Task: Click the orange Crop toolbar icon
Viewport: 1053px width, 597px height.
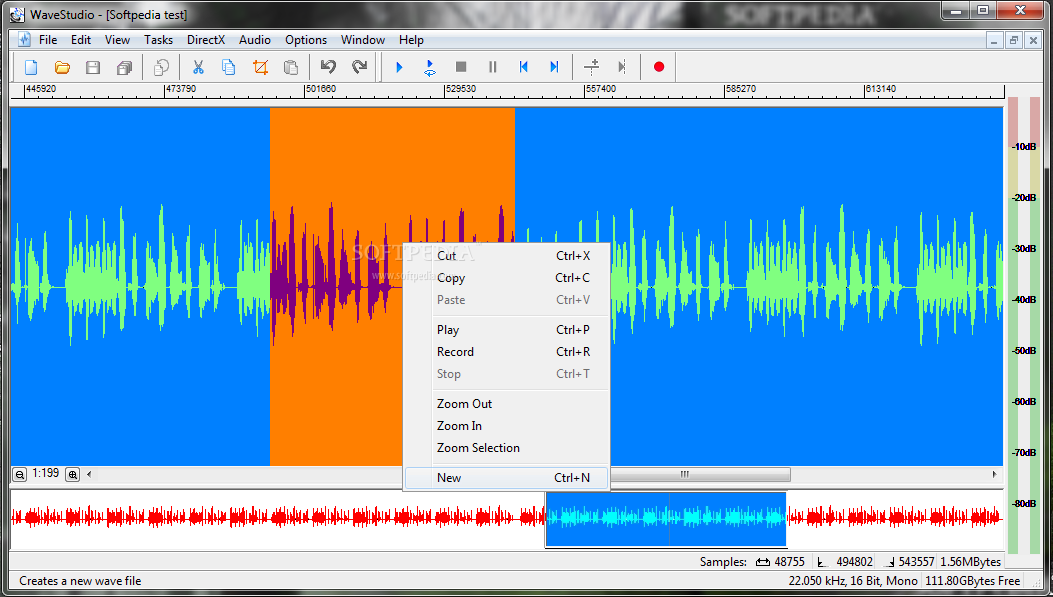Action: tap(260, 67)
